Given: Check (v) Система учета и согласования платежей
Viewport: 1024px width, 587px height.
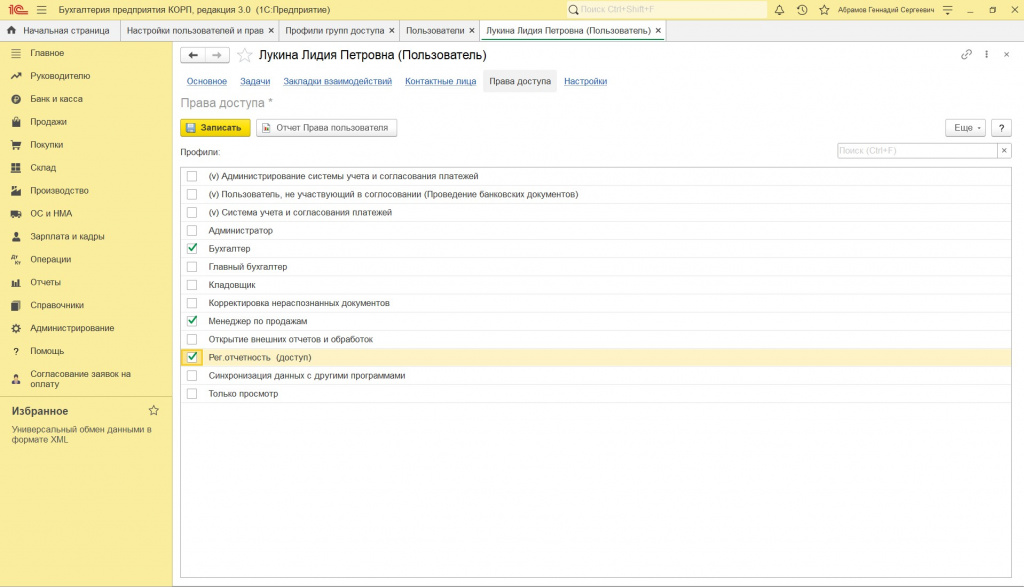Looking at the screenshot, I should click(x=191, y=212).
